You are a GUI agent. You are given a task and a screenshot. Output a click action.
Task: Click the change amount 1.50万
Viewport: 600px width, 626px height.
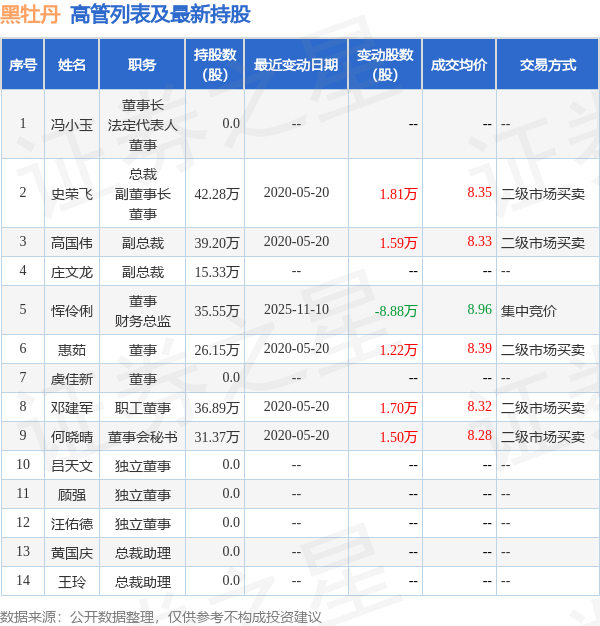(398, 436)
